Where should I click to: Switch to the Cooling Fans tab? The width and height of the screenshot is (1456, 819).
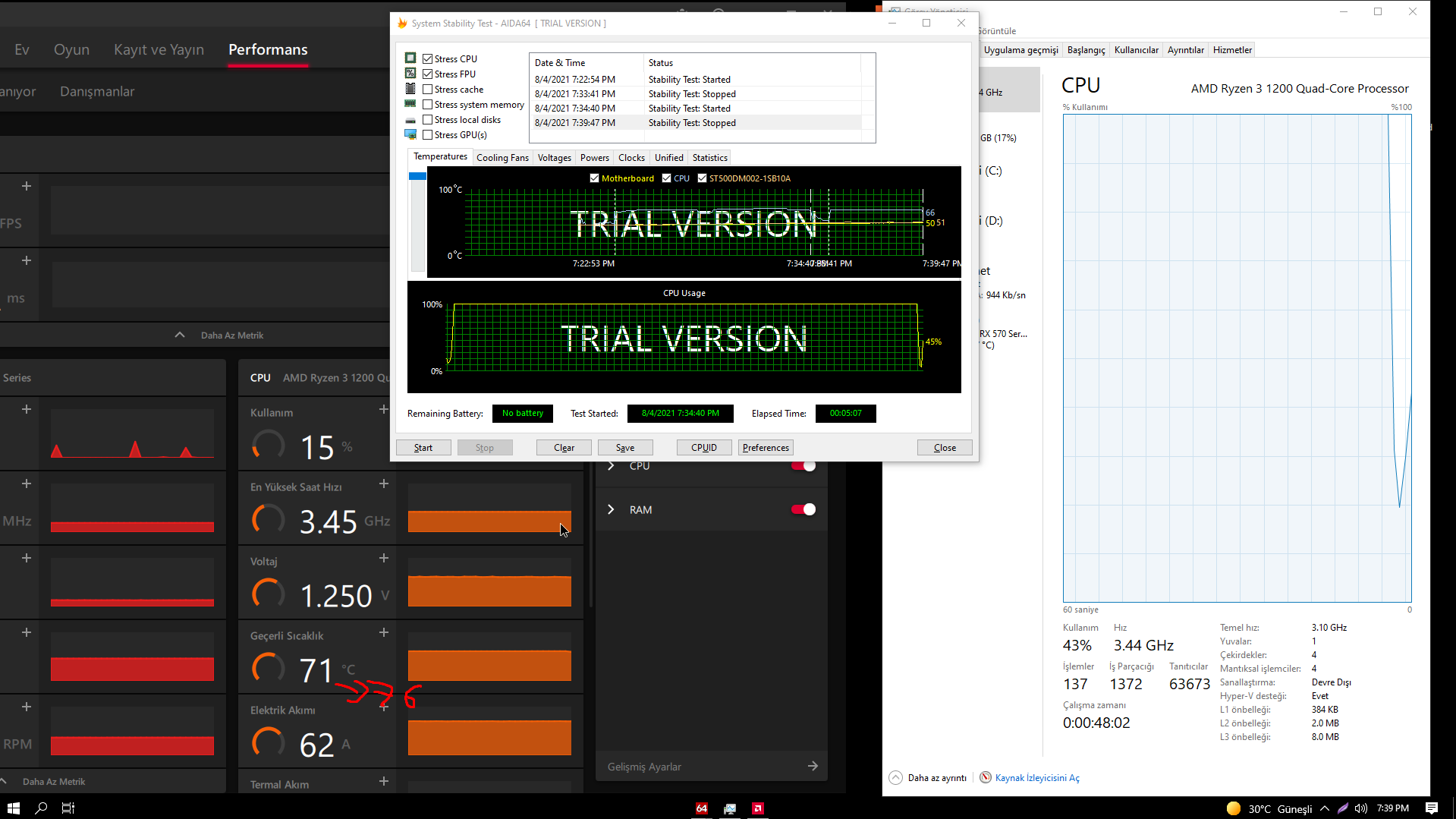pyautogui.click(x=502, y=158)
